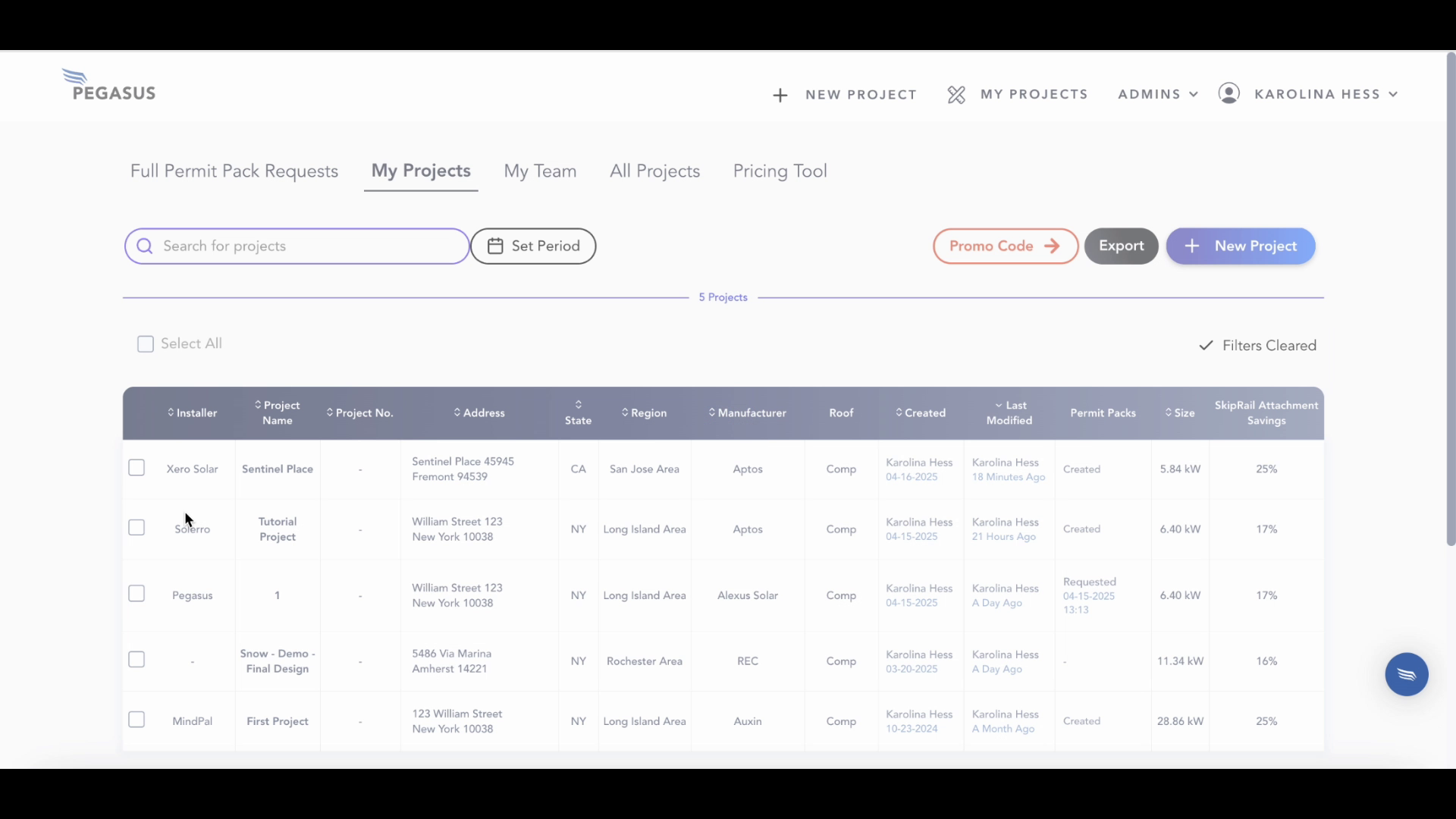This screenshot has height=819, width=1456.
Task: Click the user avatar icon
Action: pos(1228,93)
